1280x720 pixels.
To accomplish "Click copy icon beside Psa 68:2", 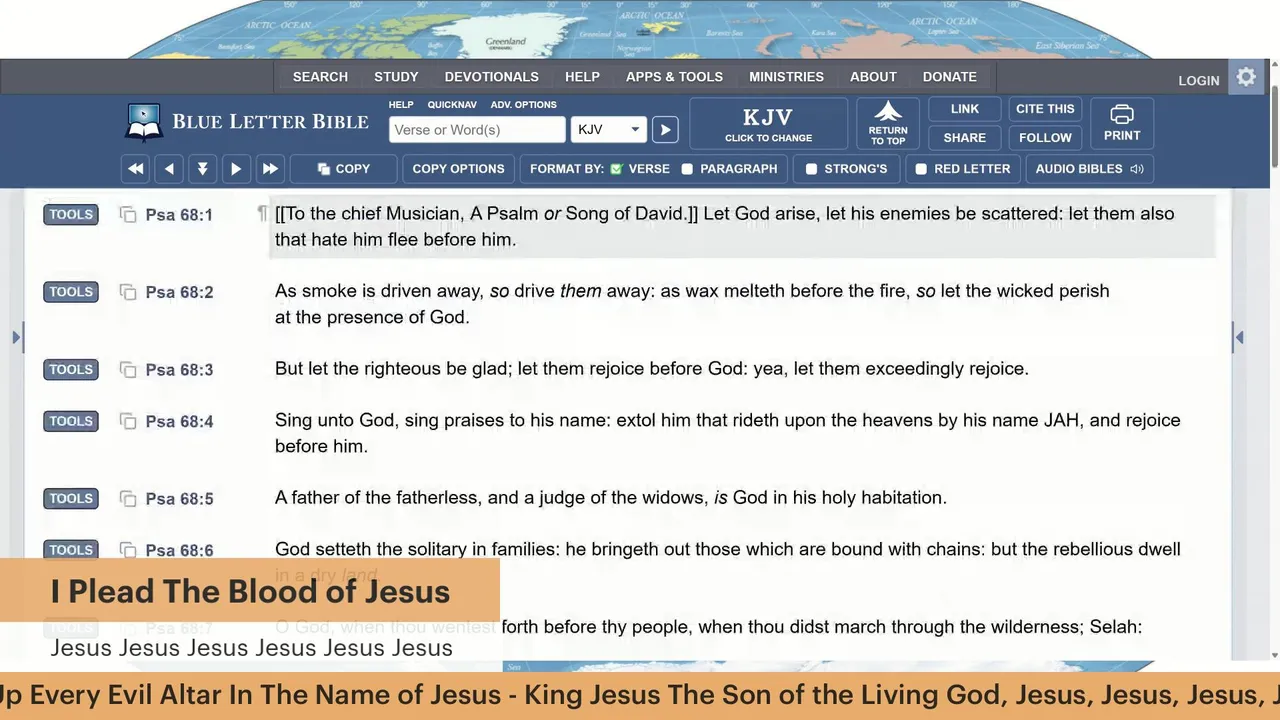I will (128, 292).
